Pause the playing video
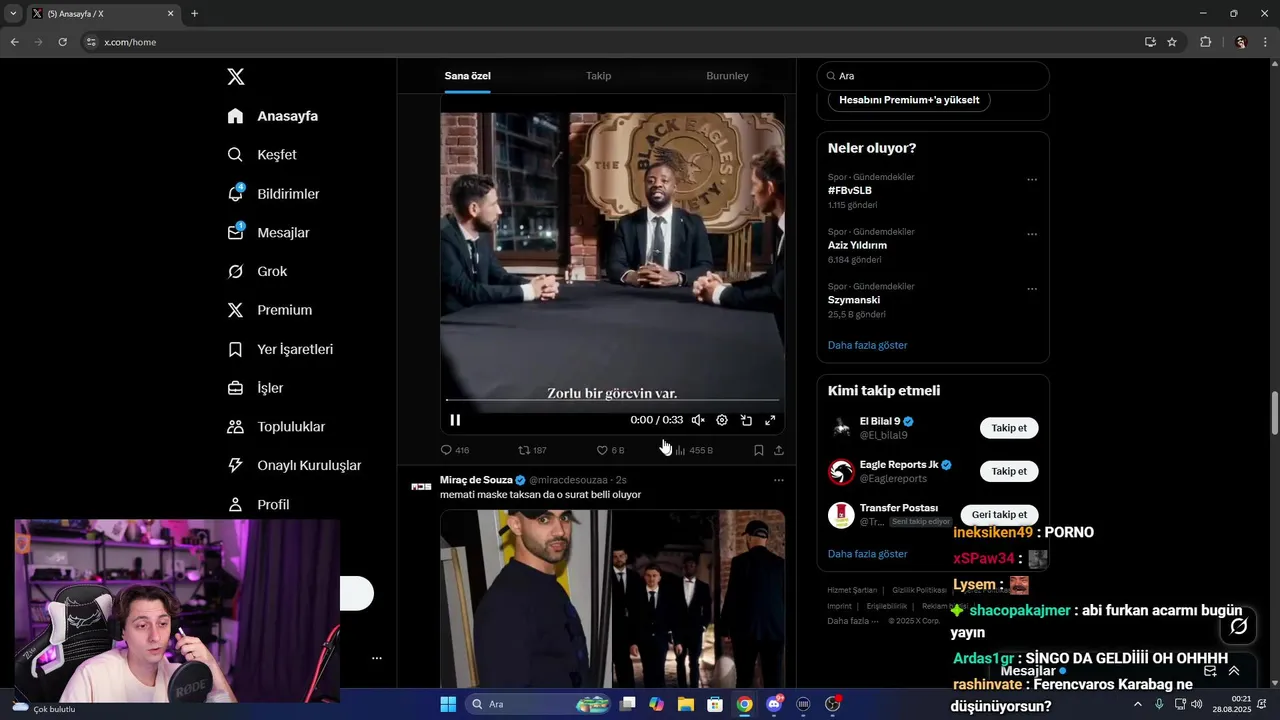1280x720 pixels. [455, 420]
